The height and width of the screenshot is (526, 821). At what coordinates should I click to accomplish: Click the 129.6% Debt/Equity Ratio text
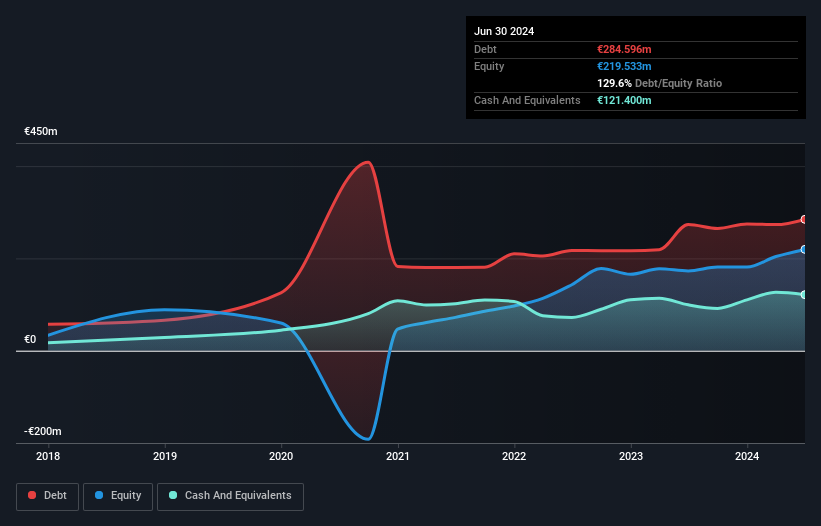[659, 83]
